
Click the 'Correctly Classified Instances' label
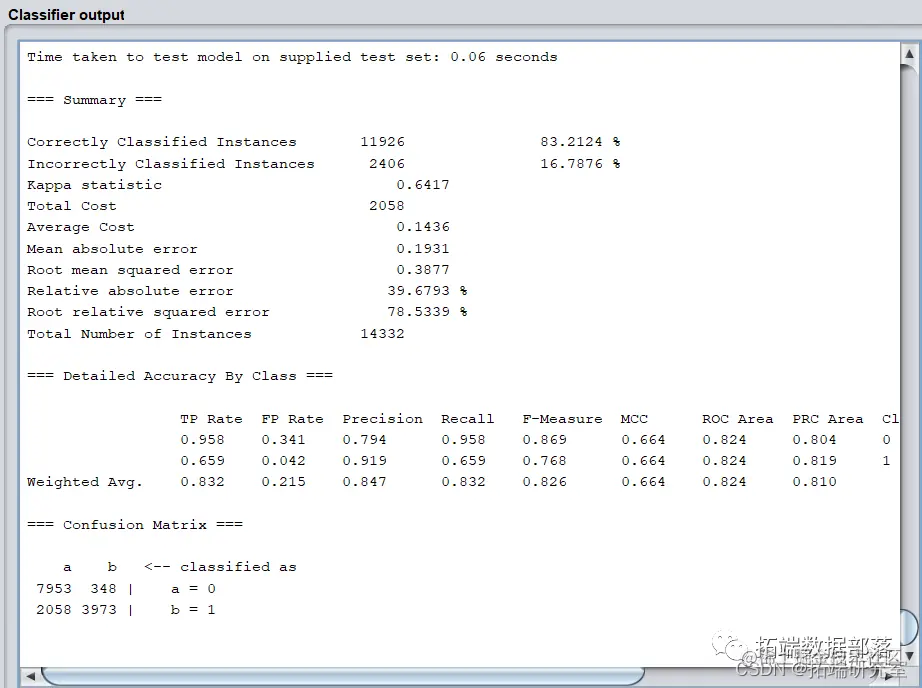pos(162,142)
